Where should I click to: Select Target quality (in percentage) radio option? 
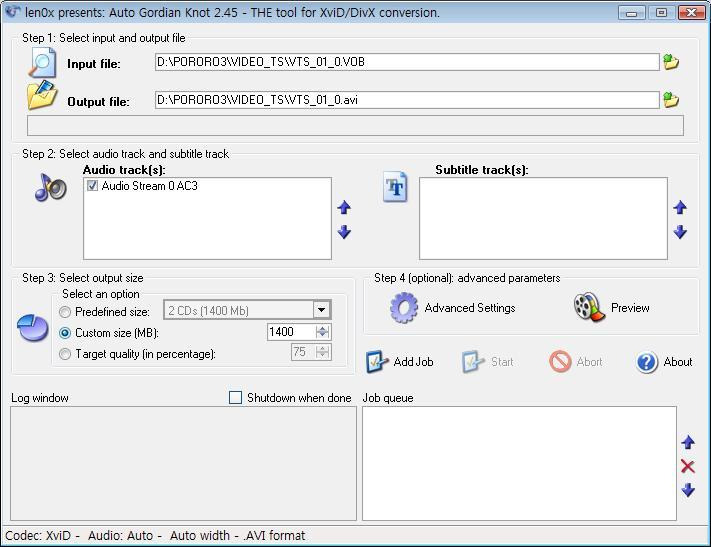click(65, 354)
